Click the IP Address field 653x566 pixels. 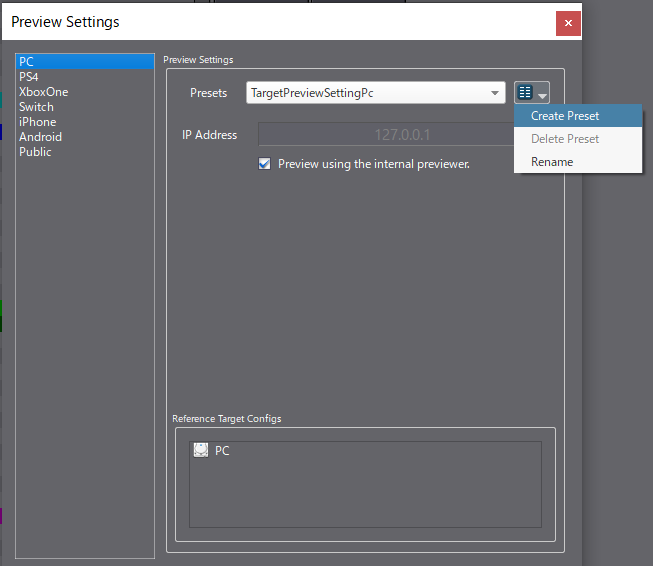click(386, 134)
